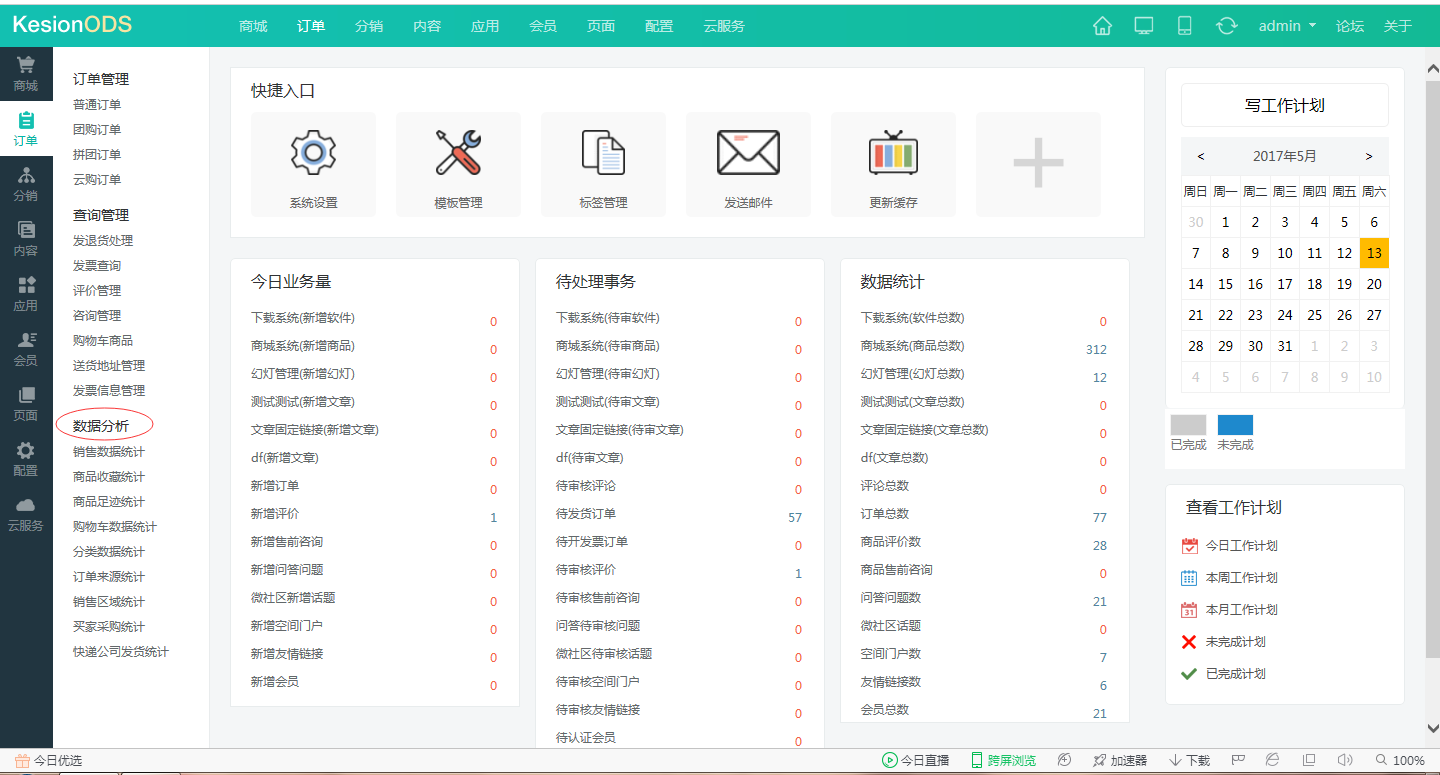Open the 论坛 link in top bar
This screenshot has width=1440, height=775.
click(1350, 26)
